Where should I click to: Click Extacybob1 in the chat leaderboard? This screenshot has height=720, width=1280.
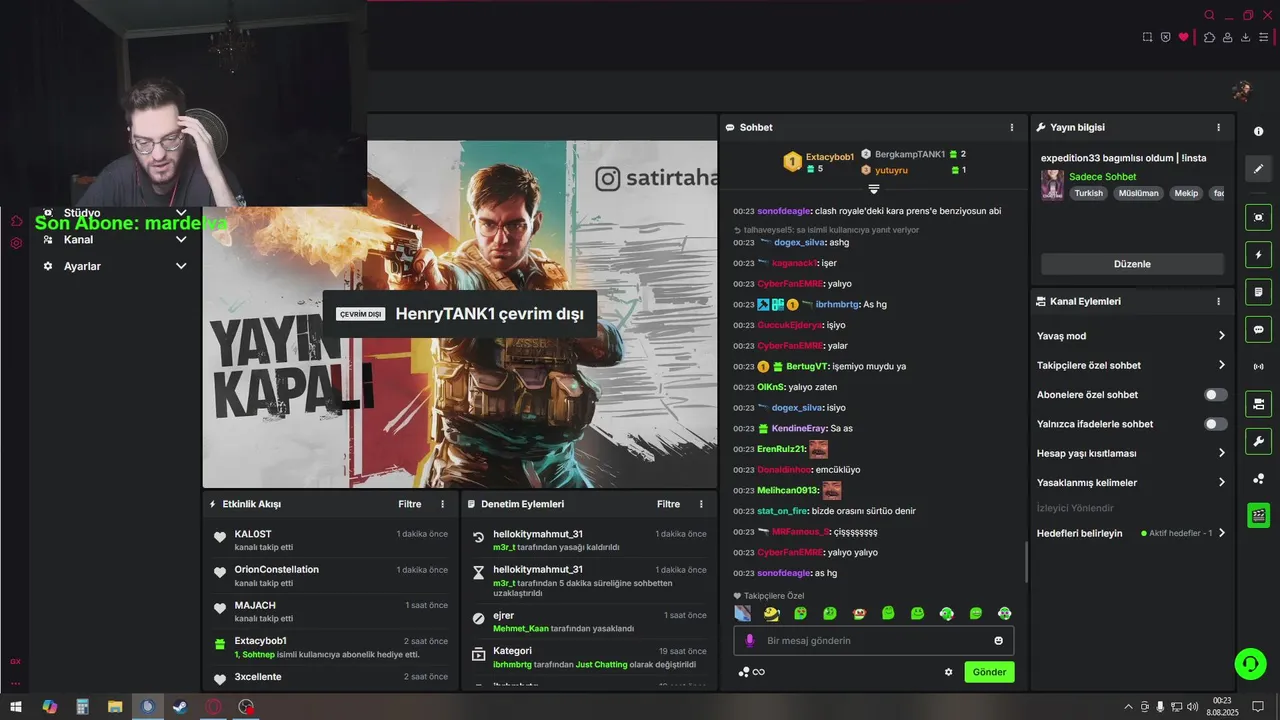coord(830,157)
